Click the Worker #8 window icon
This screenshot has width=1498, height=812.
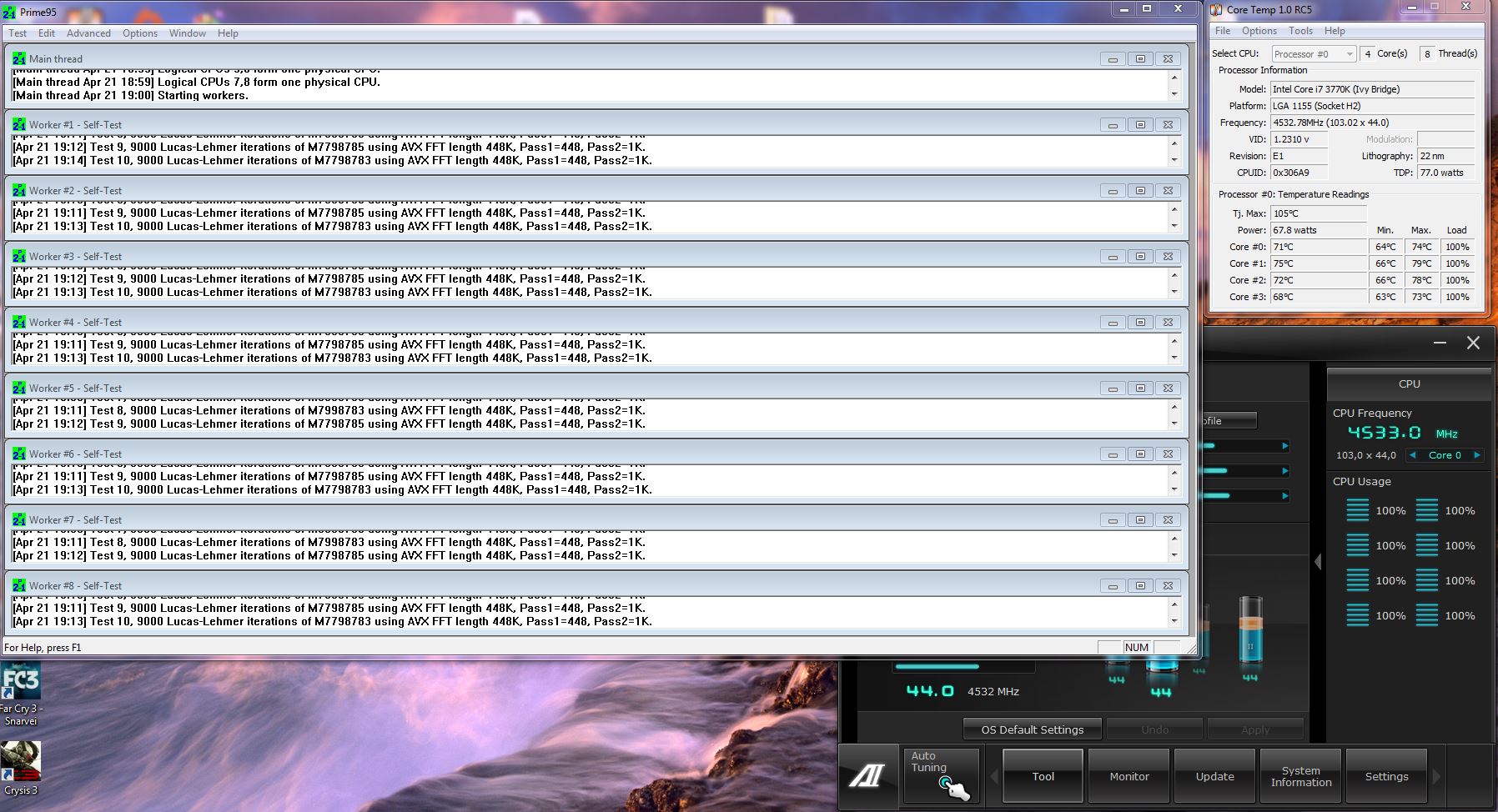pos(19,585)
